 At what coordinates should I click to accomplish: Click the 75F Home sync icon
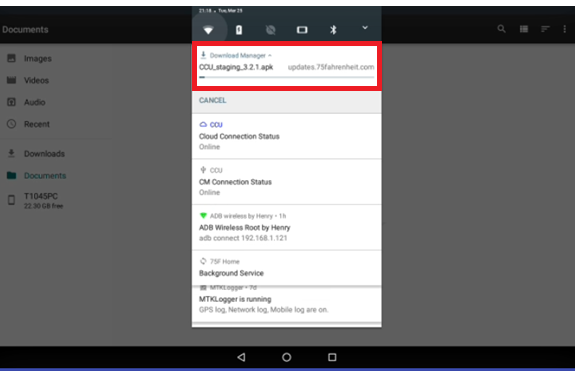pos(203,261)
